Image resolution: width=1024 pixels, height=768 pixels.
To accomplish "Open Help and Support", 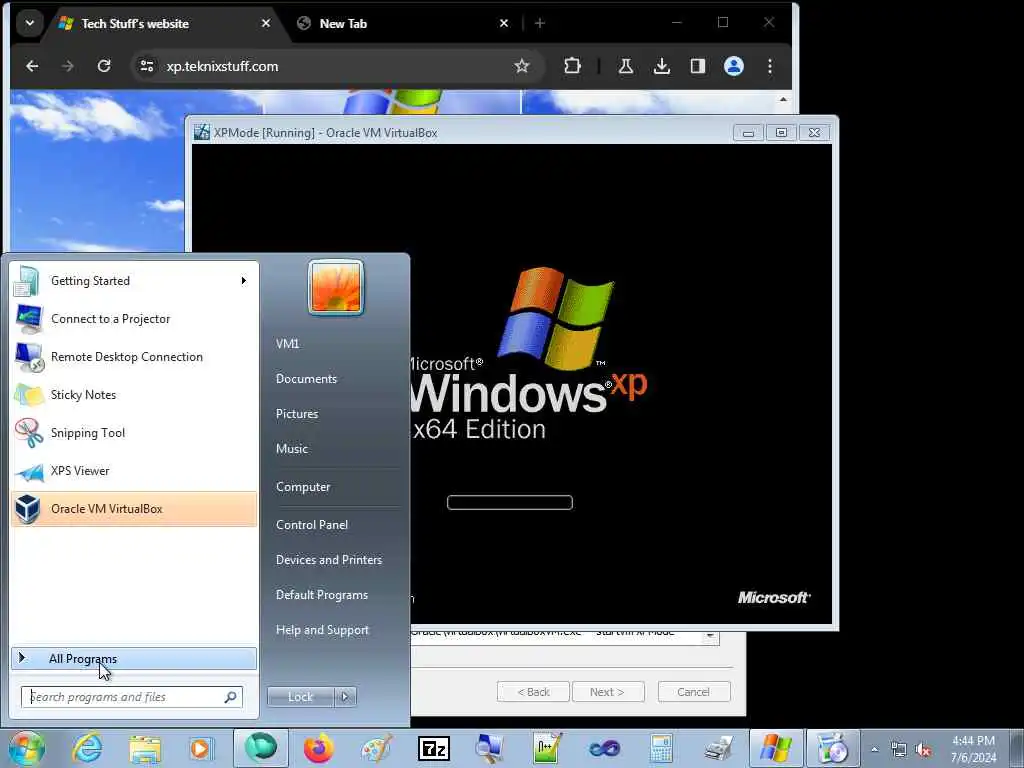I will tap(323, 630).
